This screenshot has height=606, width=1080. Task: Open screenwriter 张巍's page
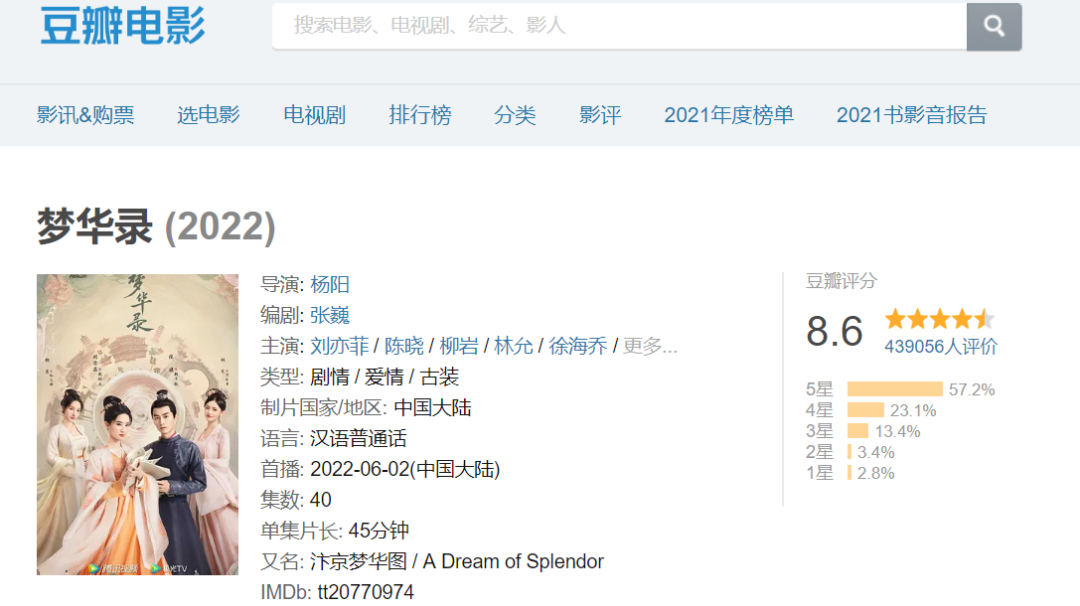330,315
